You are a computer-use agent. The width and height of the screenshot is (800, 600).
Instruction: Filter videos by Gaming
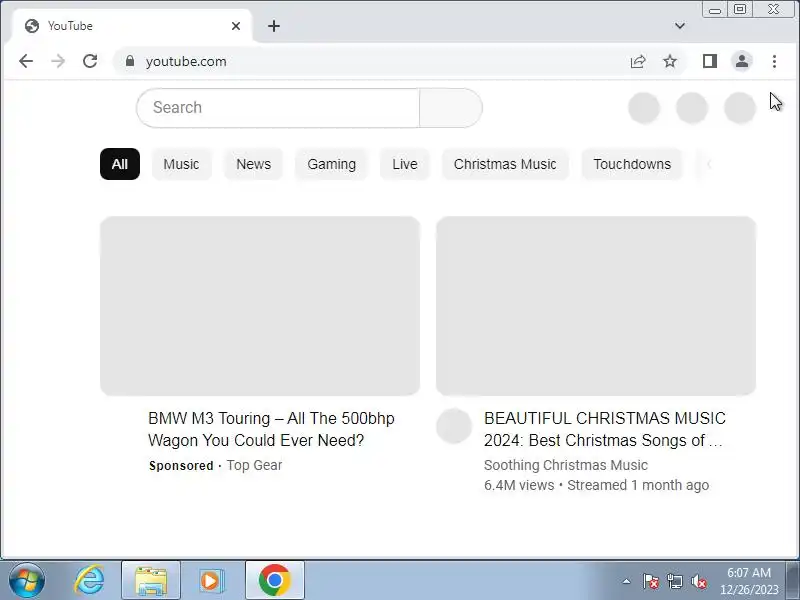332,164
